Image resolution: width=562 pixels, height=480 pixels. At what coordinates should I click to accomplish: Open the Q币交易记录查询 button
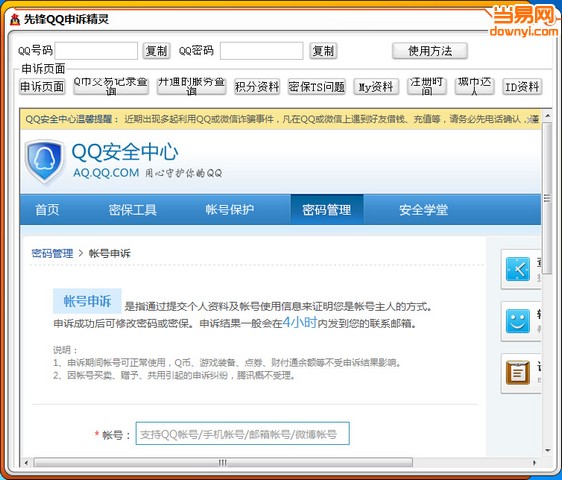tap(111, 87)
